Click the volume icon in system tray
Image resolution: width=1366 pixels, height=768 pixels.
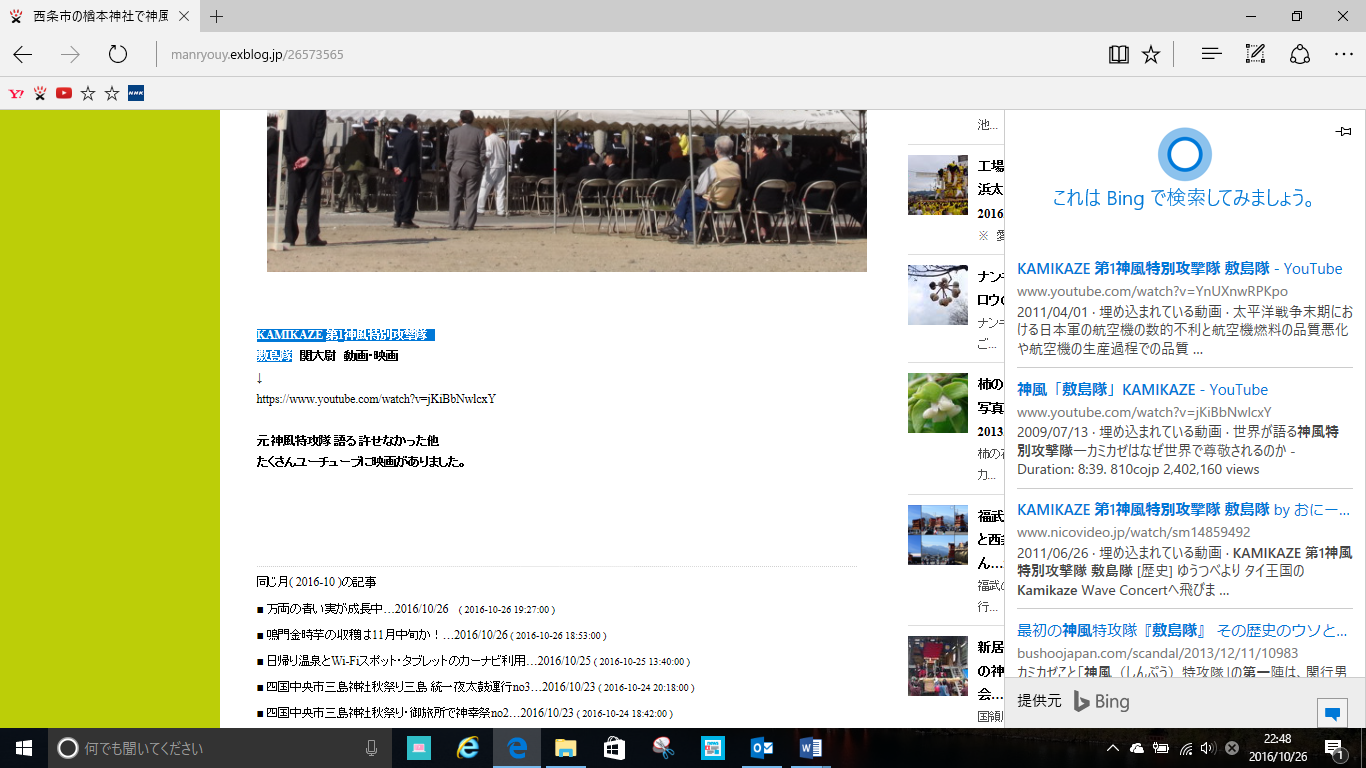click(x=1208, y=748)
